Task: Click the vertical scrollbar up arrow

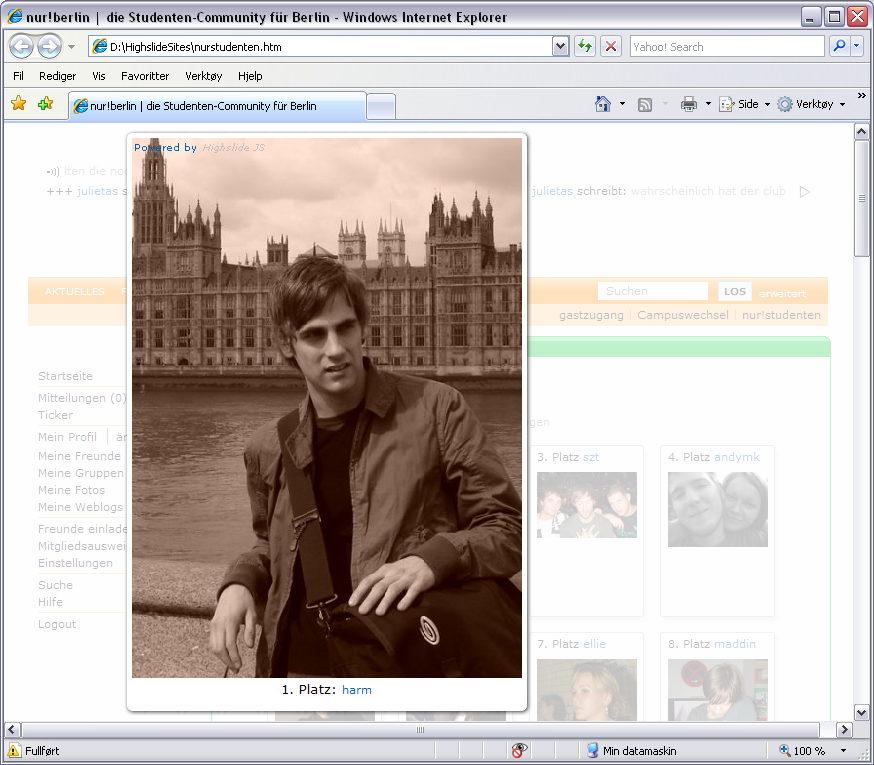Action: [861, 132]
